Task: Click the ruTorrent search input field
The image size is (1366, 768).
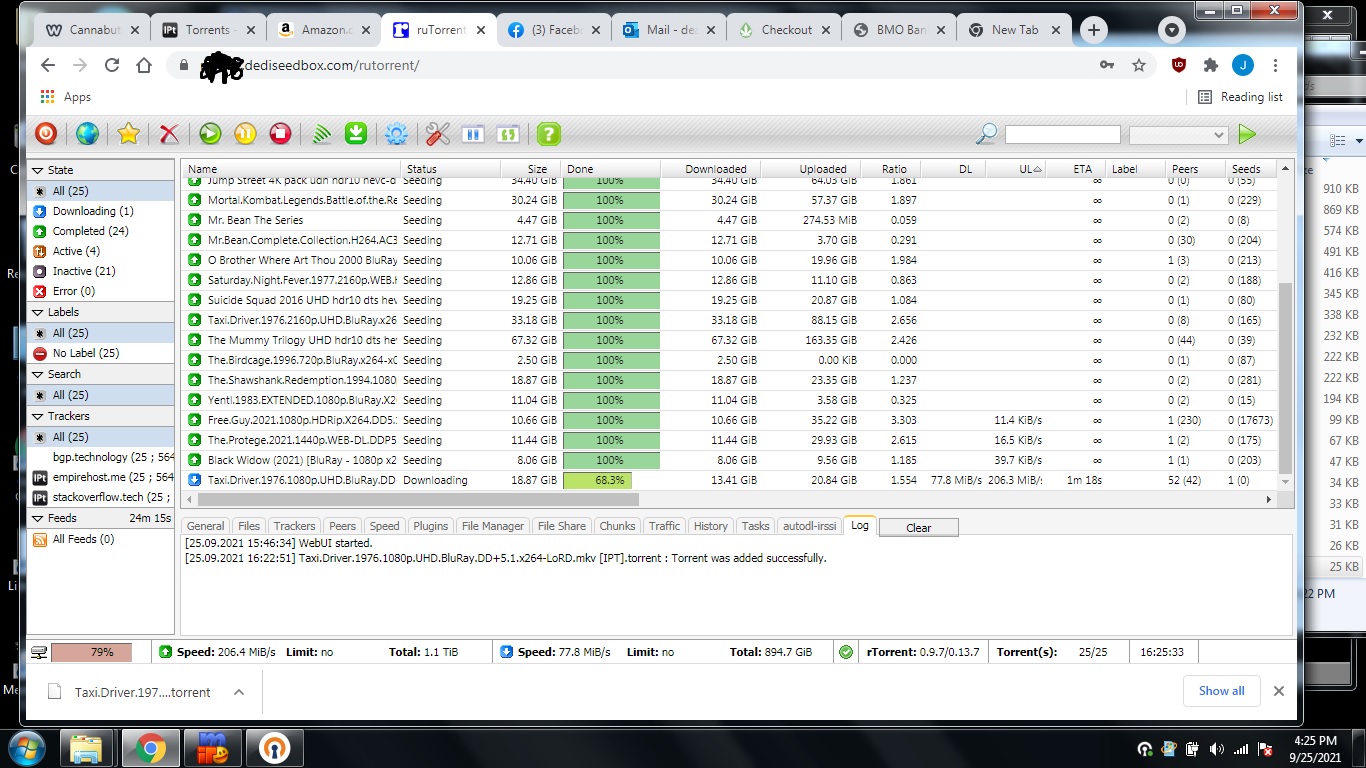Action: click(x=1063, y=135)
